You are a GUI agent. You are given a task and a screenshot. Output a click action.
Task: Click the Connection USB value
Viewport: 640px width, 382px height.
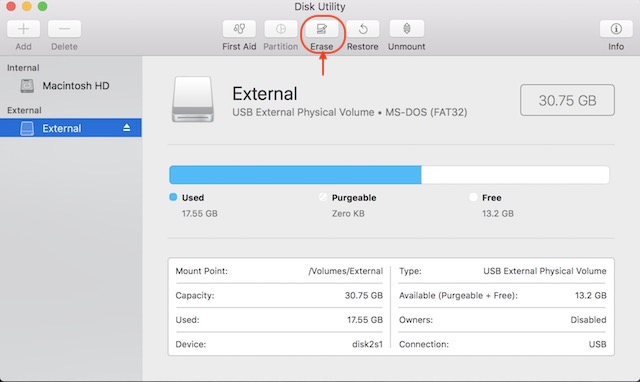point(598,344)
